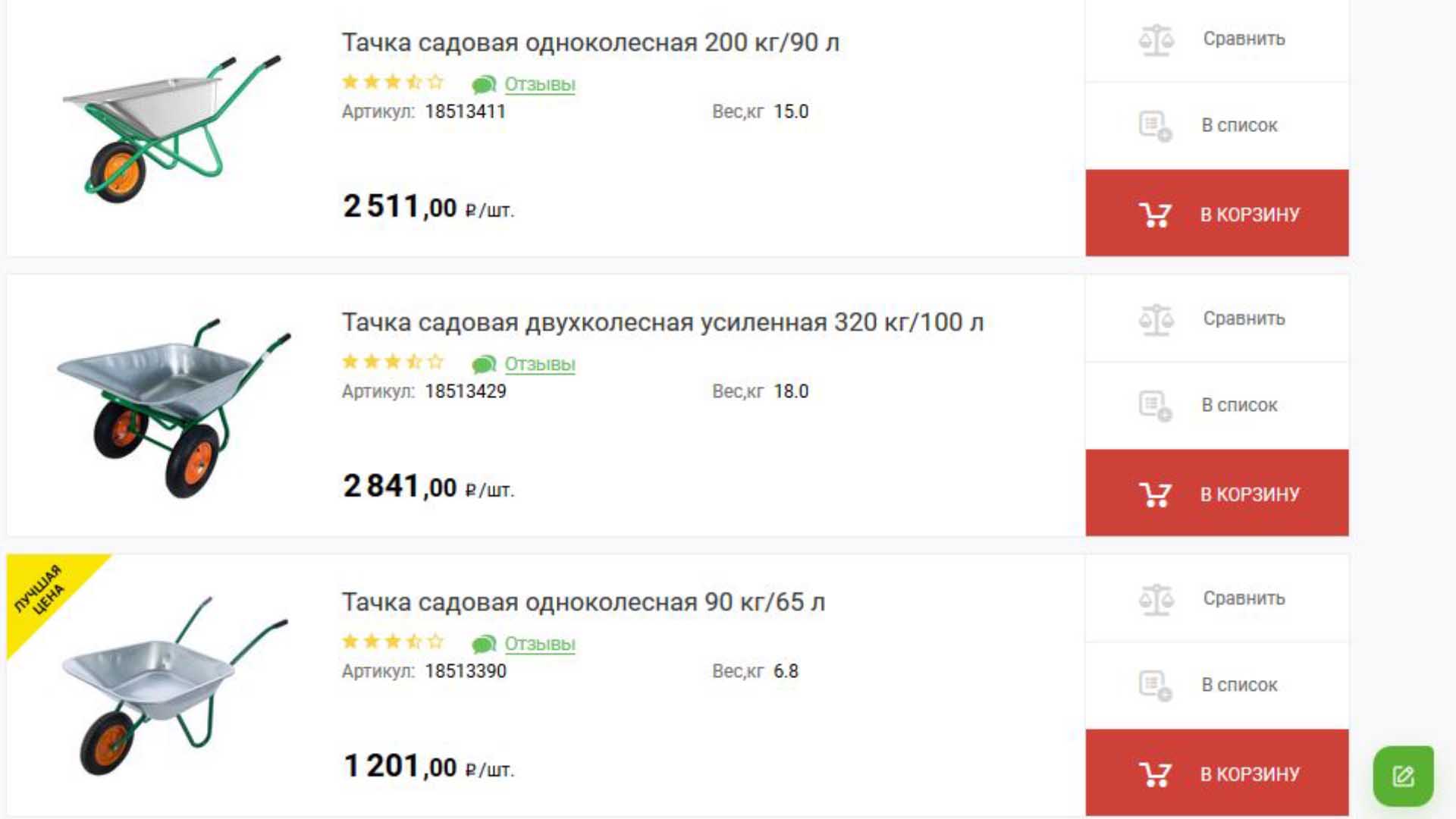Viewport: 1456px width, 819px height.
Task: Click cart icon for the 1 201,00 ₽ wheelbarrow
Action: coord(1155,774)
